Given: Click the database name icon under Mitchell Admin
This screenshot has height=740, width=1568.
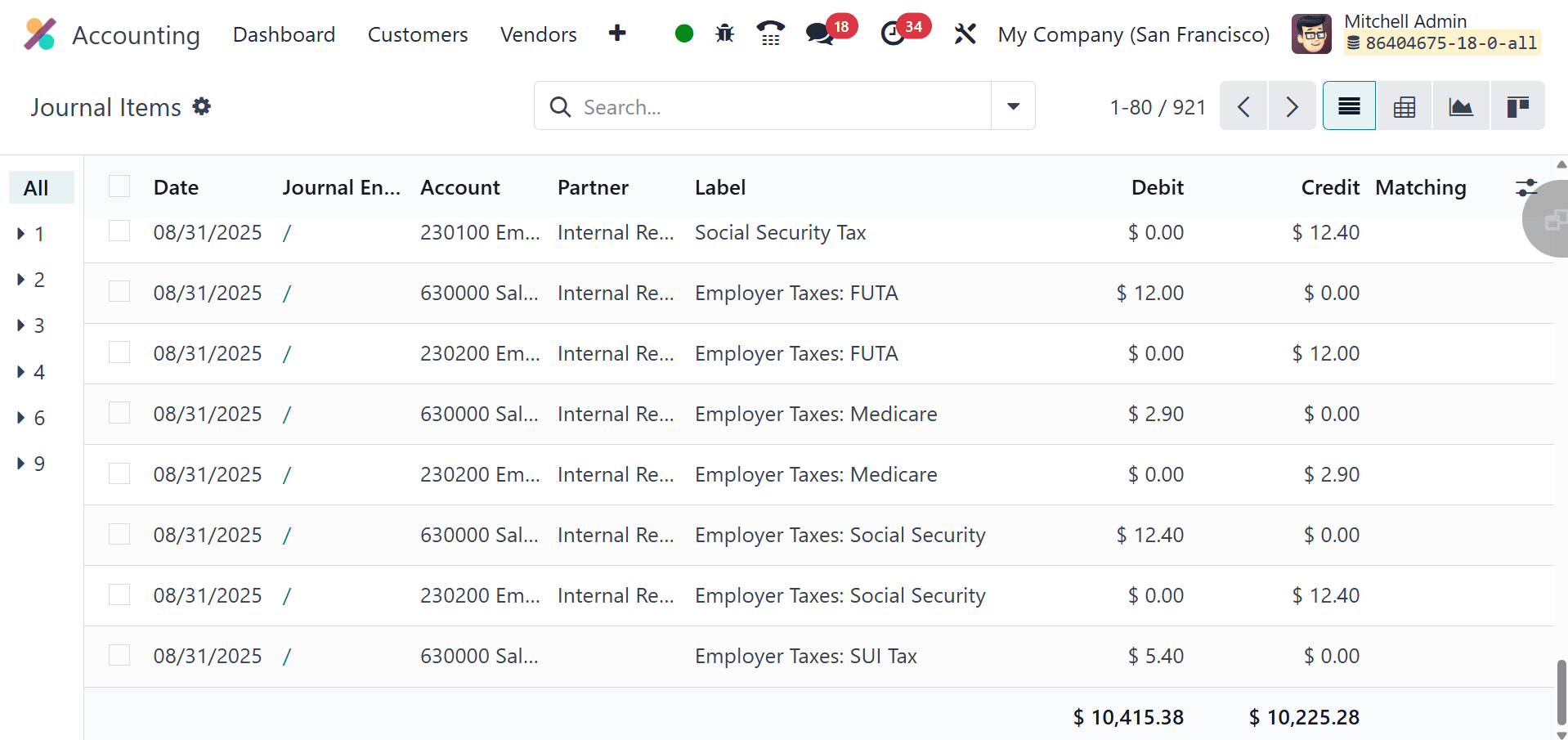Looking at the screenshot, I should pyautogui.click(x=1354, y=43).
